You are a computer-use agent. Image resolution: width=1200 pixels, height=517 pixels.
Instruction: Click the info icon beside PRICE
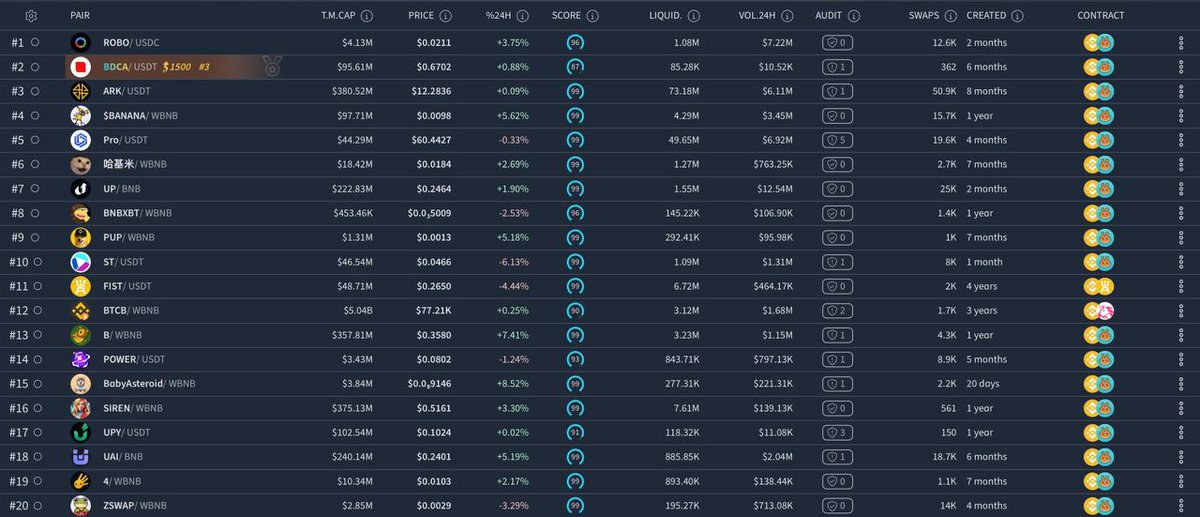[x=445, y=16]
